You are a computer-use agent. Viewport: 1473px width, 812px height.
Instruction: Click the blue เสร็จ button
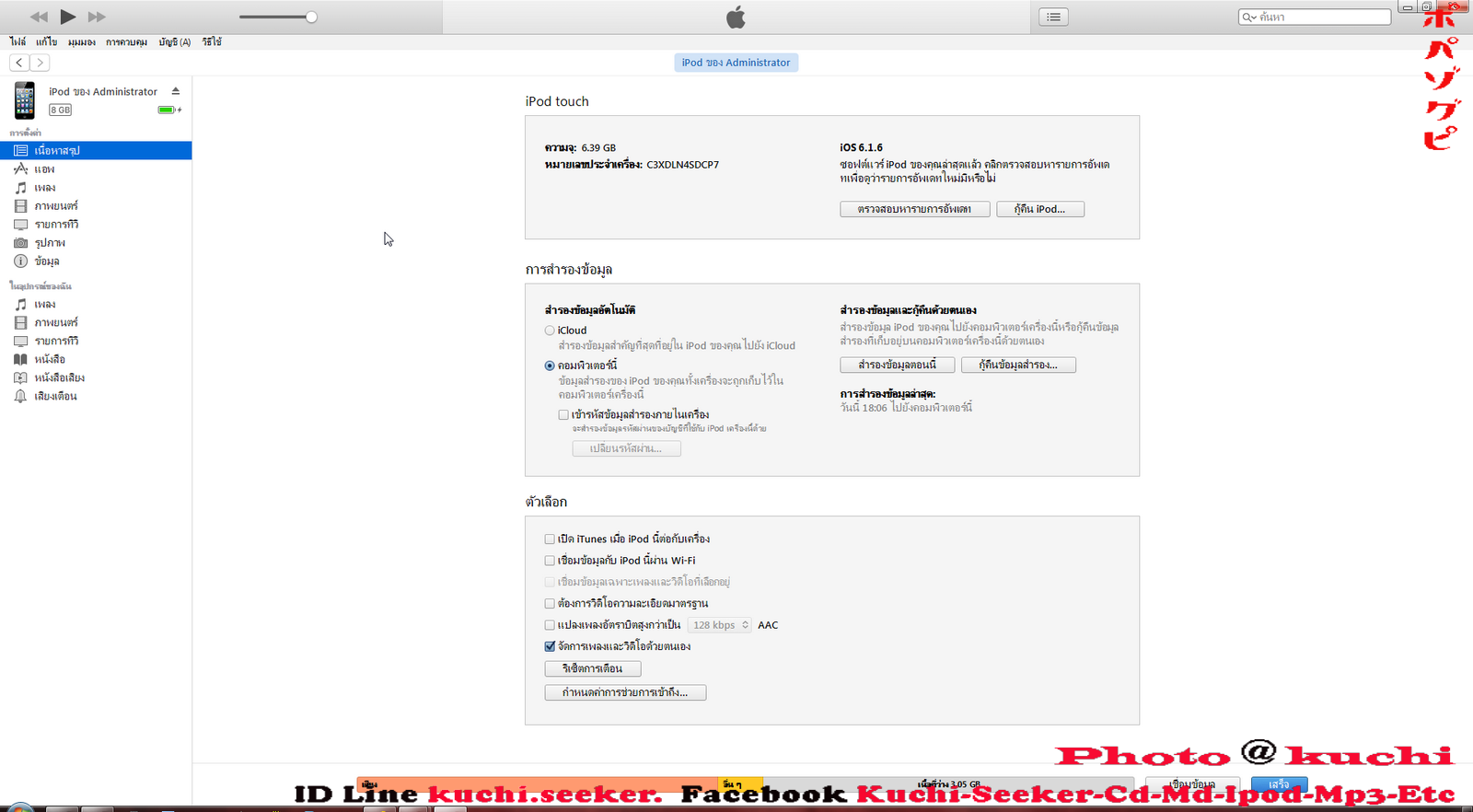coord(1279,784)
